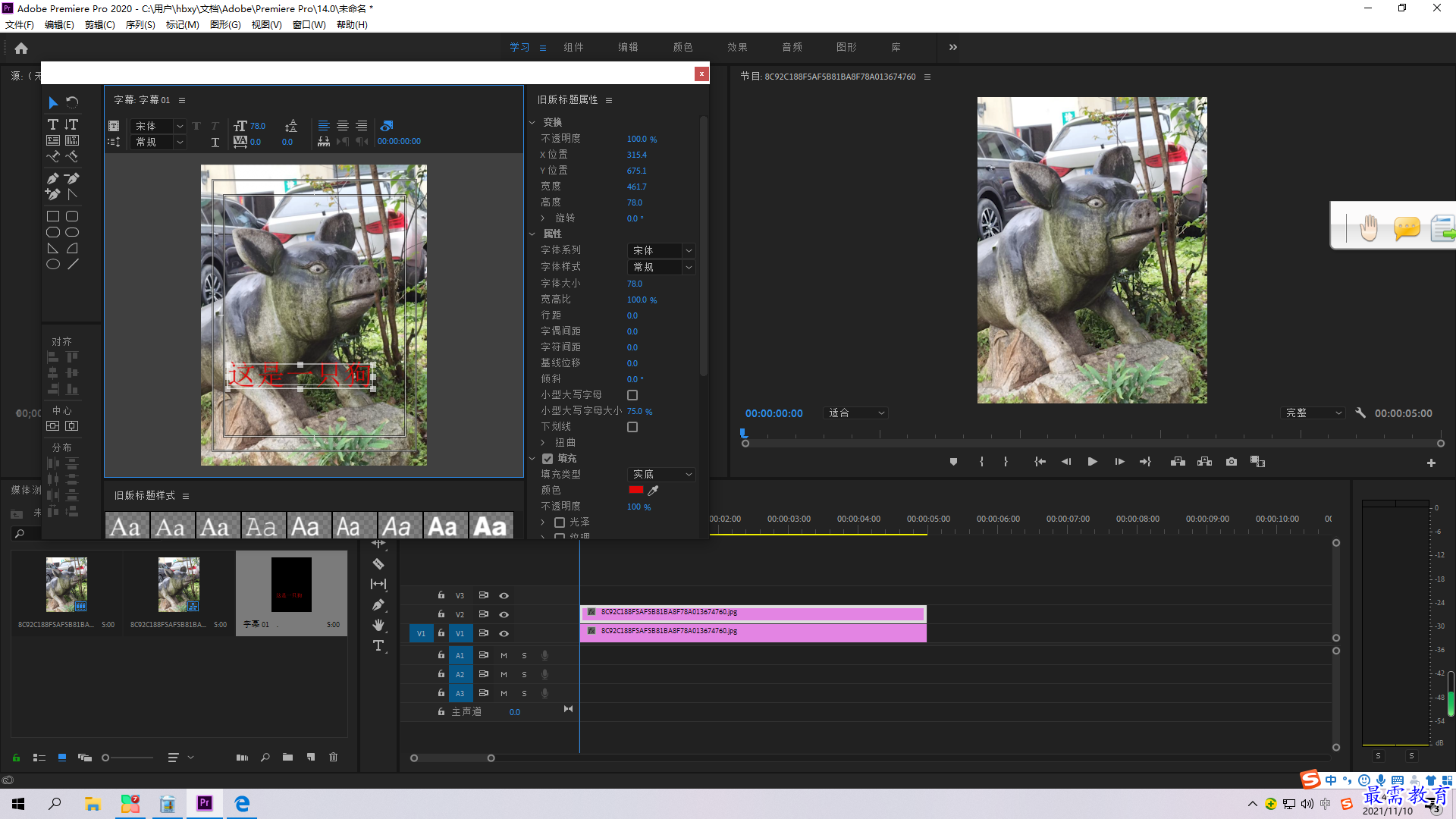Select the horizontal Type tool in titler
1456x819 pixels.
point(53,124)
